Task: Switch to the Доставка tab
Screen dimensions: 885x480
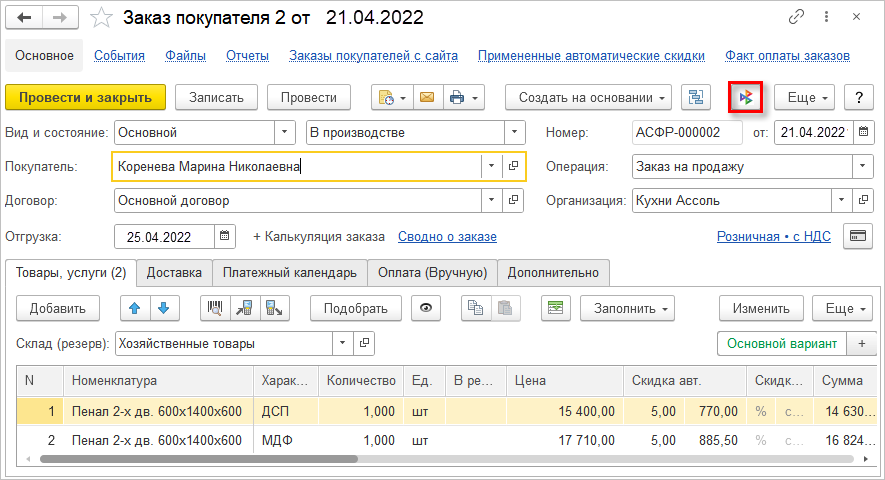Action: [x=174, y=272]
